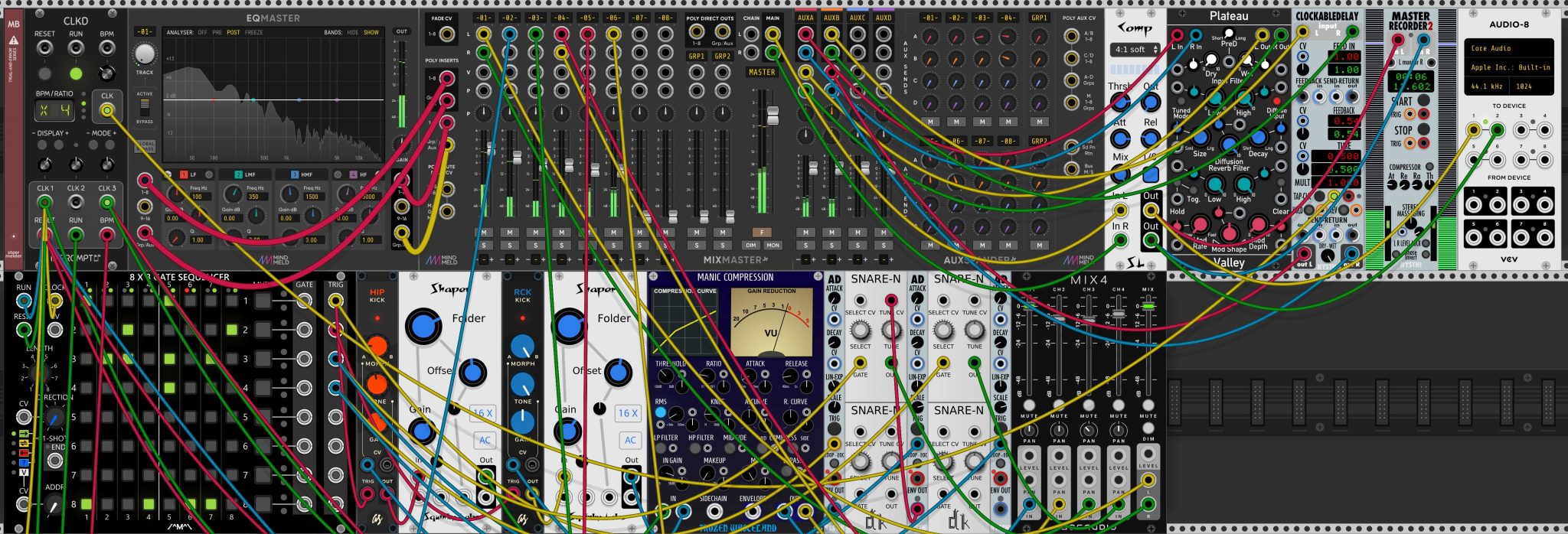Click the CLKD RESET push button

[x=45, y=73]
